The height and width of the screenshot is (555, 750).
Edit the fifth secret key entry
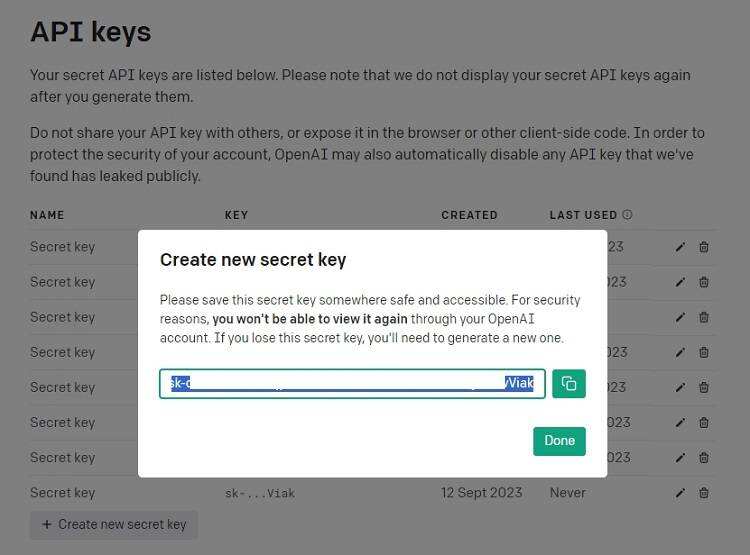point(680,387)
